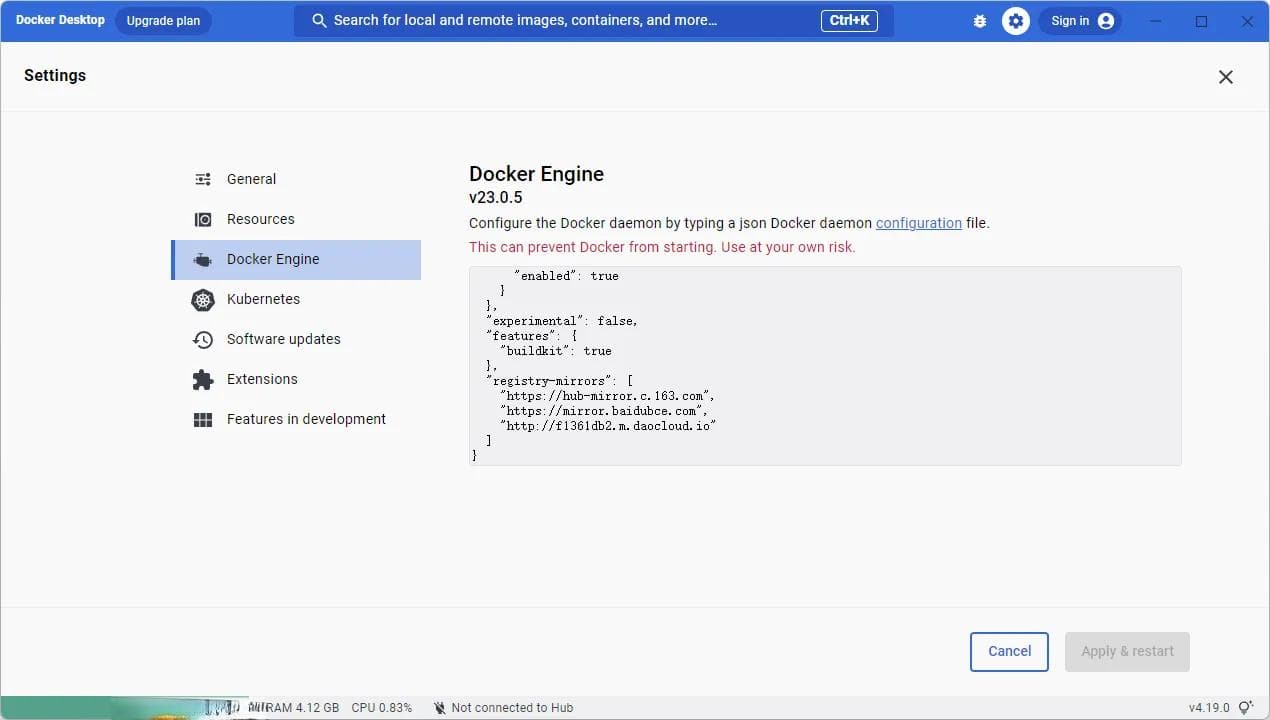Click the Kubernetes wheel icon

click(x=203, y=299)
